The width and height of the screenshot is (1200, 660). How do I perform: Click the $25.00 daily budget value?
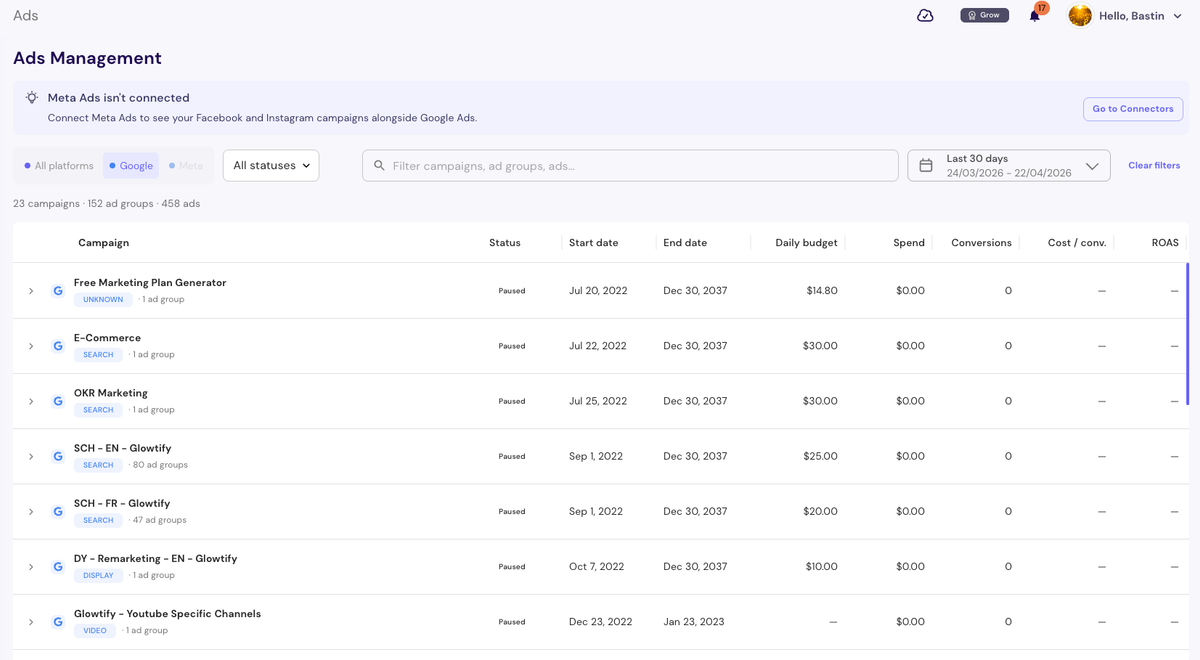point(821,456)
